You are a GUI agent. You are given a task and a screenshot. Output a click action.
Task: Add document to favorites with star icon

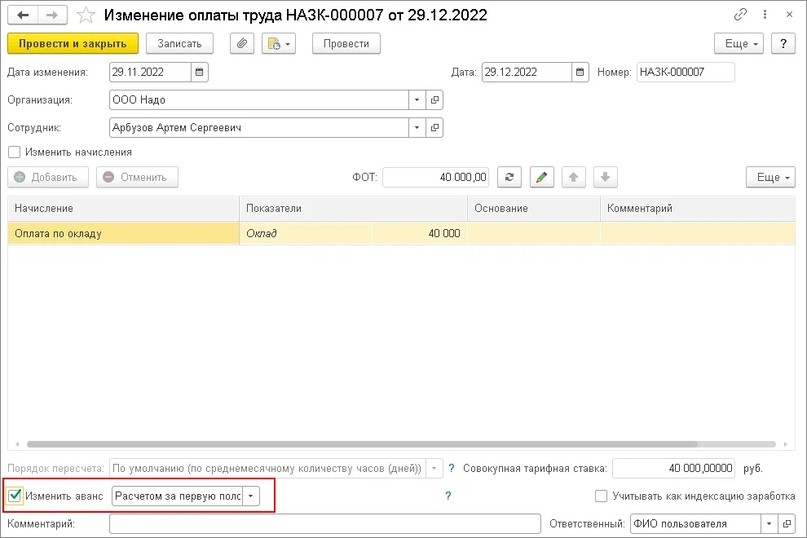point(85,15)
